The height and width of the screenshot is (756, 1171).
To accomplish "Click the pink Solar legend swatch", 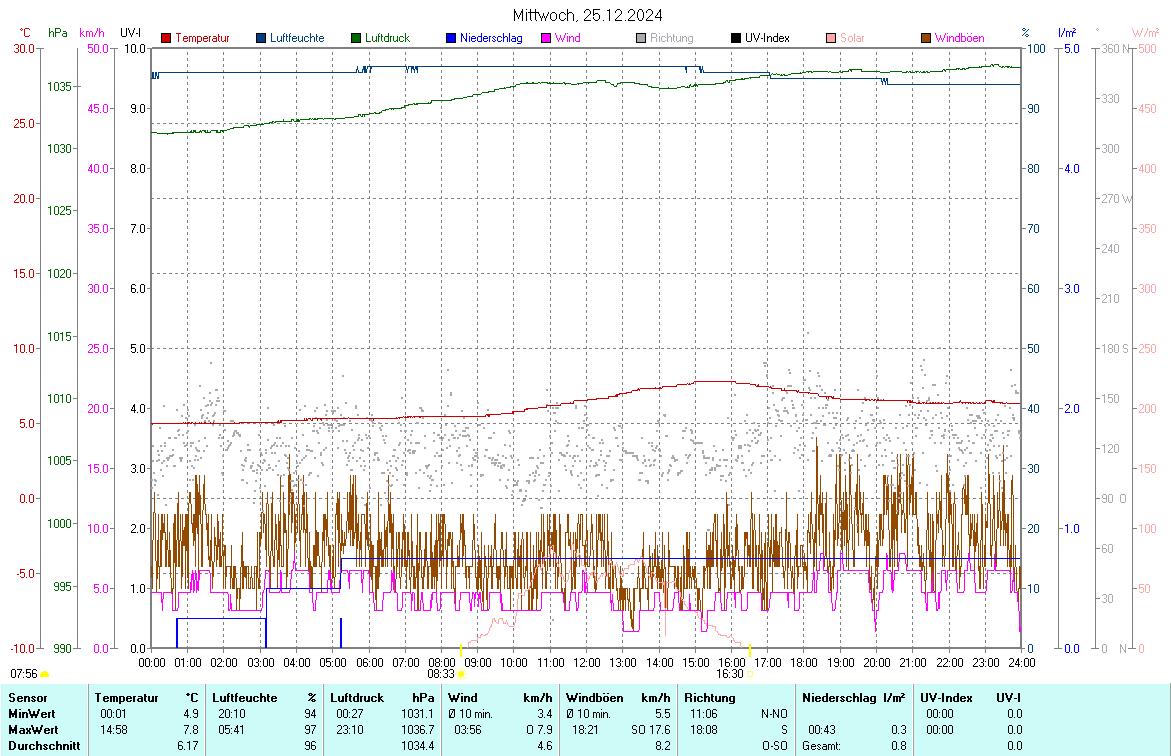I will [831, 38].
